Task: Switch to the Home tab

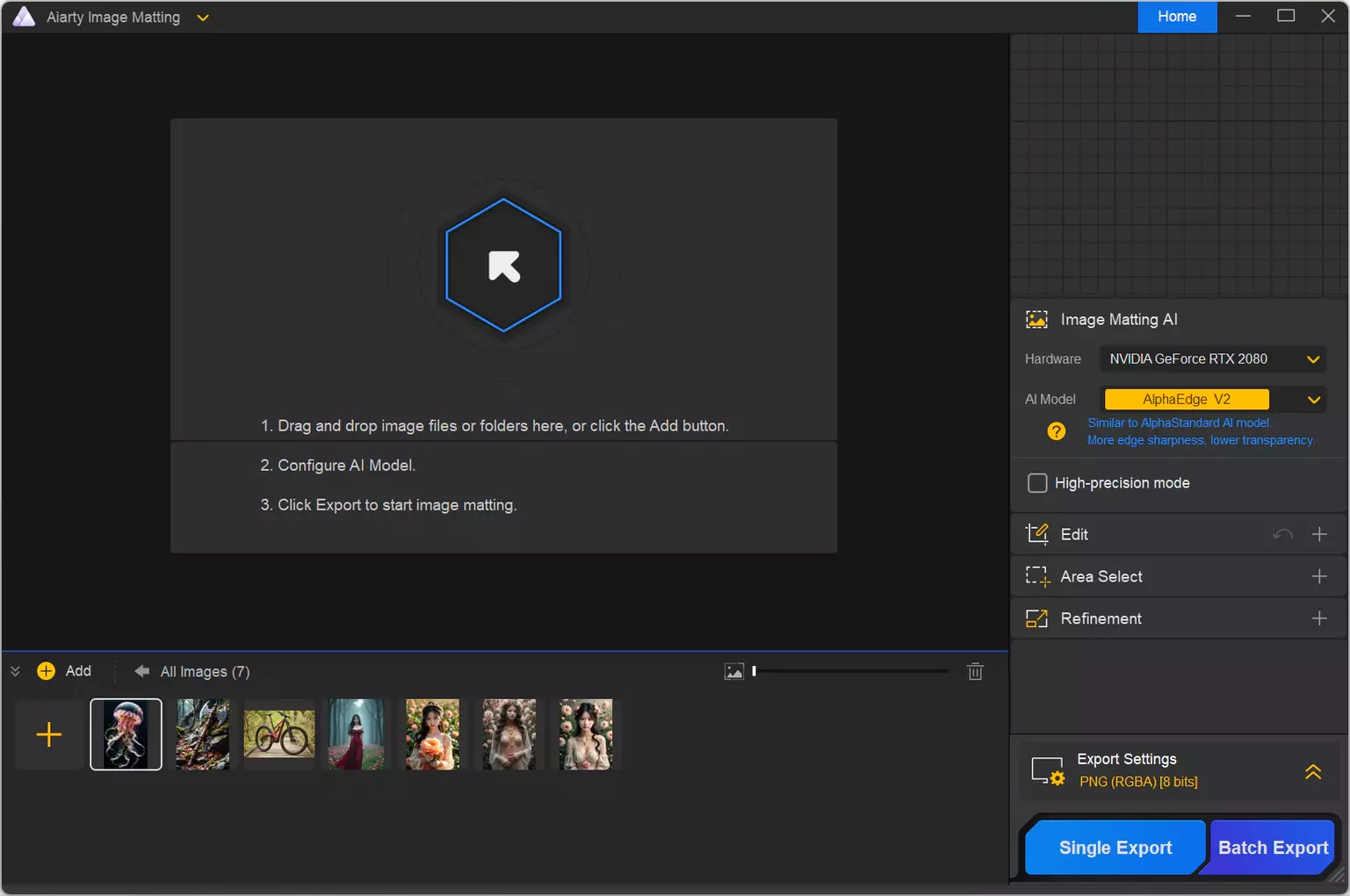Action: [1176, 17]
